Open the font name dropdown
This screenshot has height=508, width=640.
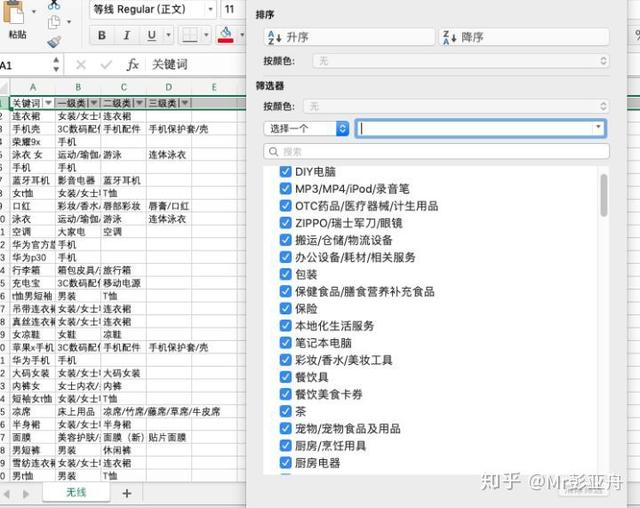[x=211, y=9]
